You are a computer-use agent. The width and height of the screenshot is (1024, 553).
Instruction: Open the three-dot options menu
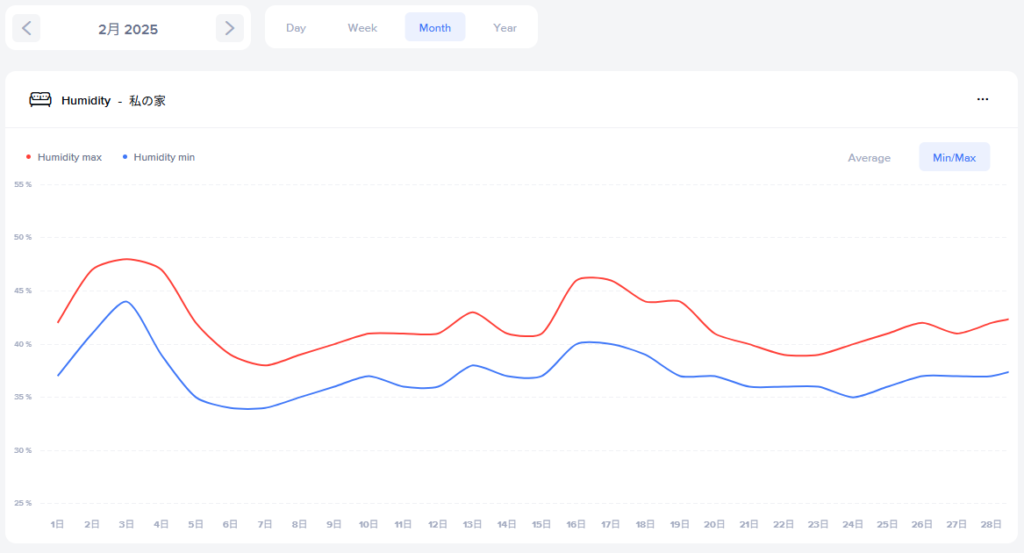982,100
